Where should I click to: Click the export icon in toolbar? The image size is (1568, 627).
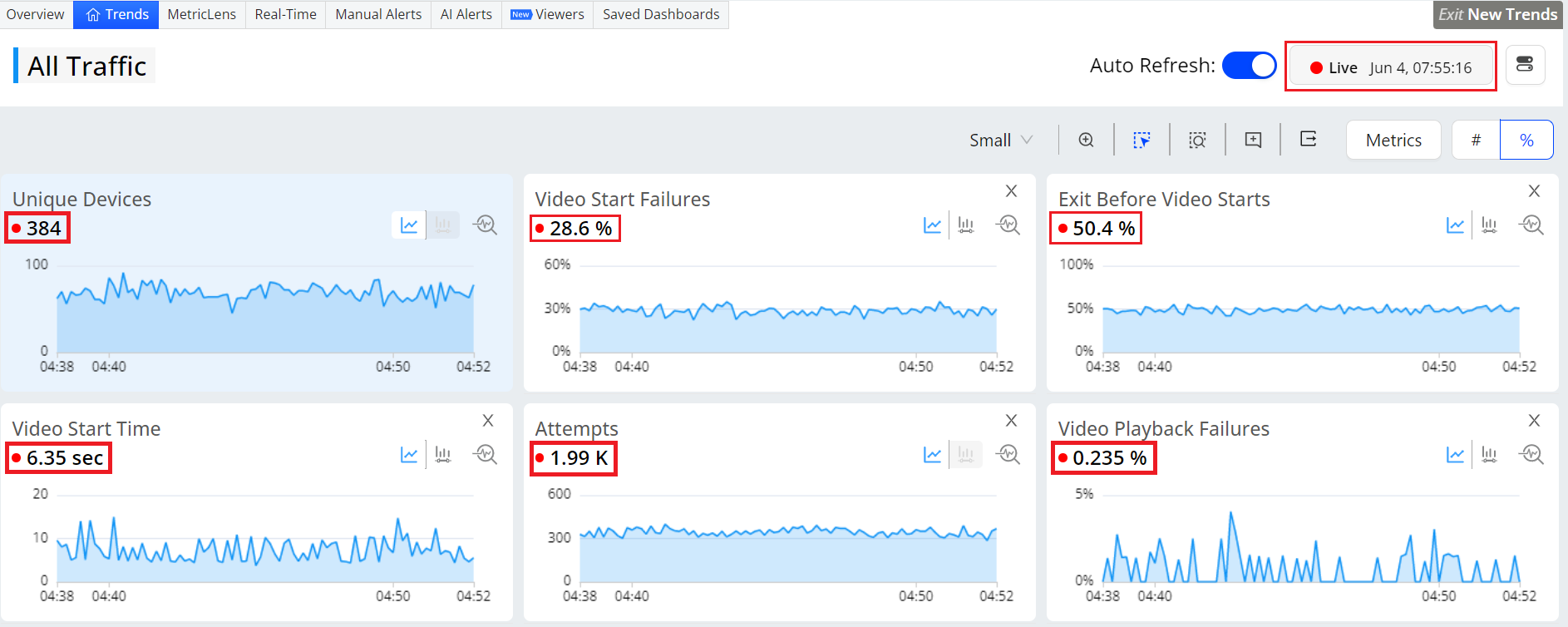1308,139
